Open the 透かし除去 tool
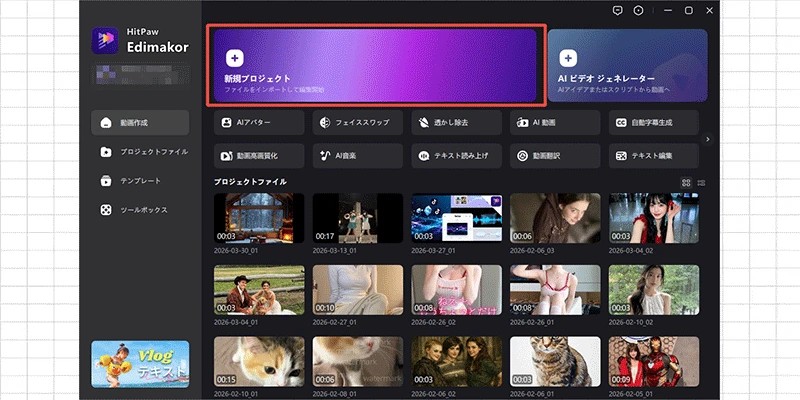Image resolution: width=800 pixels, height=400 pixels. click(x=457, y=123)
